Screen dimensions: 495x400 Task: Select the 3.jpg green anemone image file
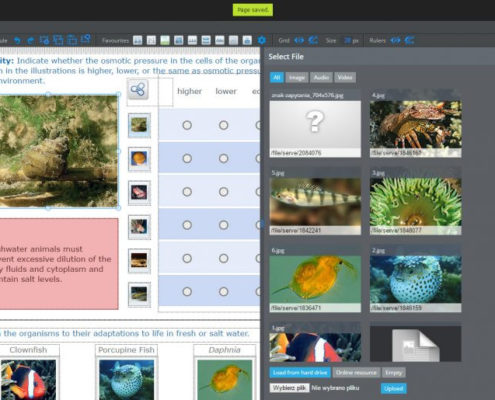coord(415,202)
